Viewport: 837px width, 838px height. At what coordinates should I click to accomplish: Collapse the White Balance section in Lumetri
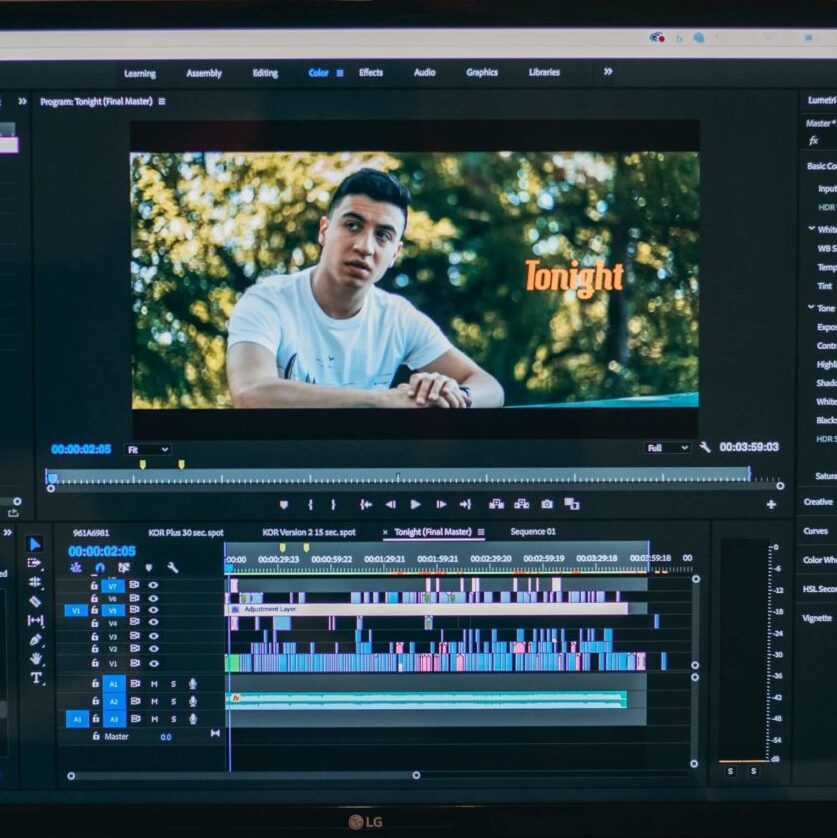click(811, 229)
